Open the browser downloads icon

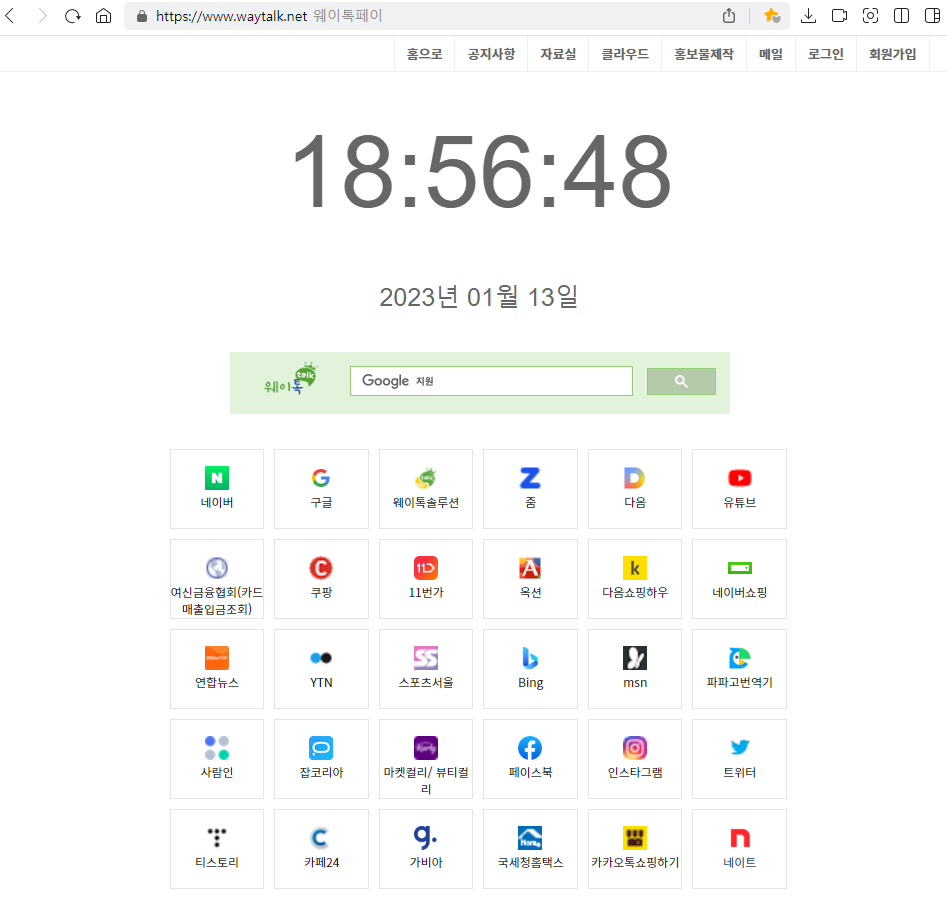[x=808, y=16]
